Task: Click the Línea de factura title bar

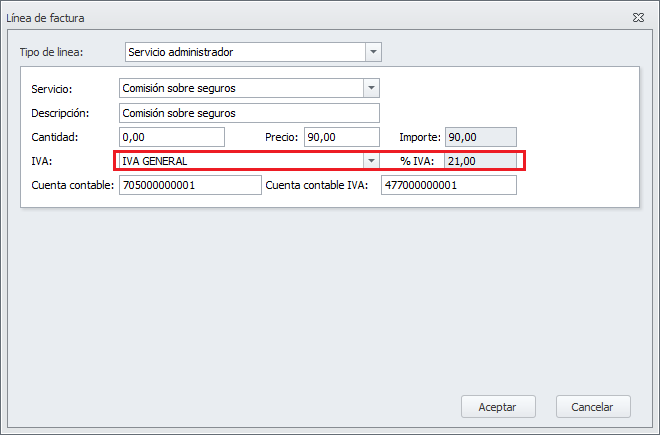Action: tap(300, 18)
